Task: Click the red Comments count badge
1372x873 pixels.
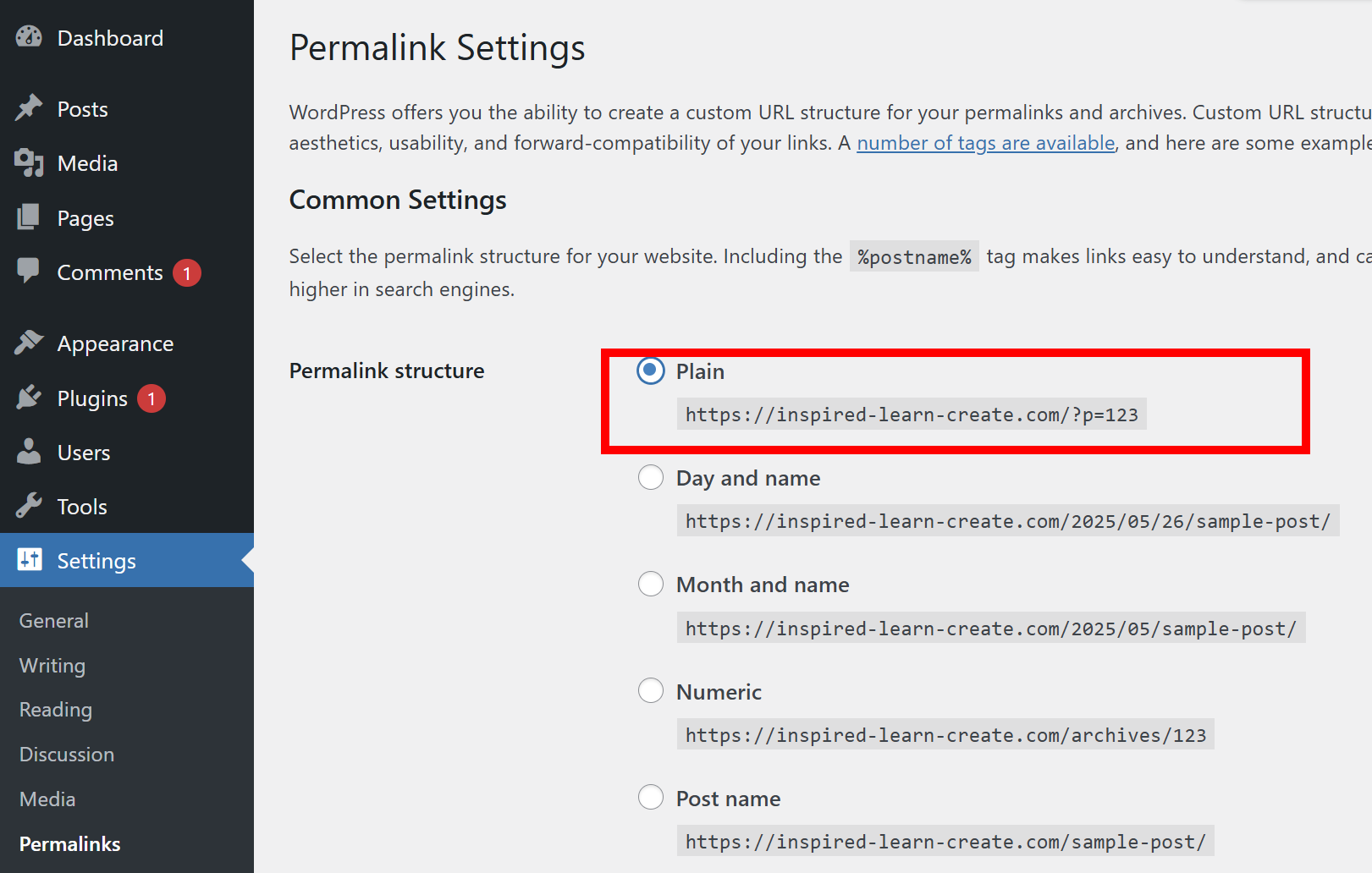Action: click(187, 273)
